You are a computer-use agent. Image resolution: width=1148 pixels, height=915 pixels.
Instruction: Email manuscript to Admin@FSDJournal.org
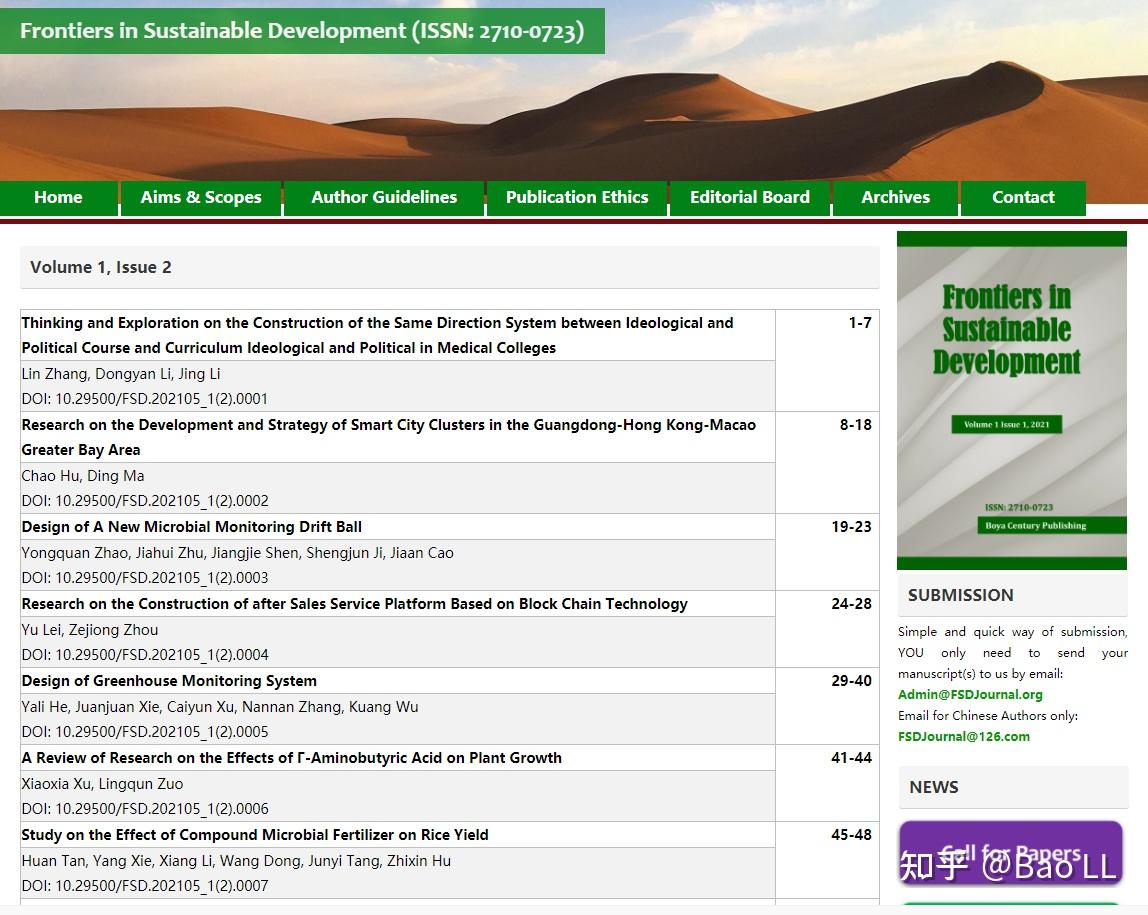pyautogui.click(x=962, y=694)
